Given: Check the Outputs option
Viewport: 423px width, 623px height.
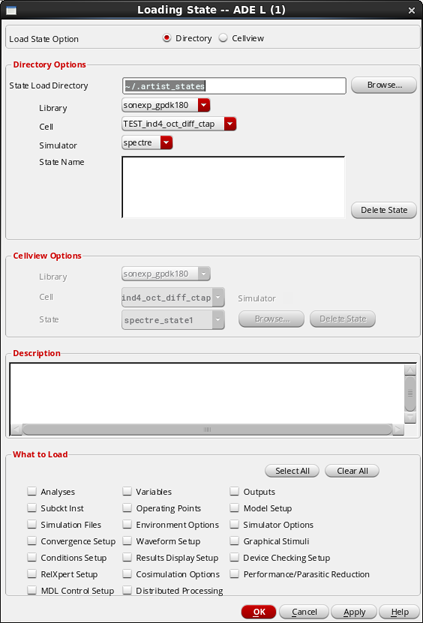Looking at the screenshot, I should tap(234, 491).
